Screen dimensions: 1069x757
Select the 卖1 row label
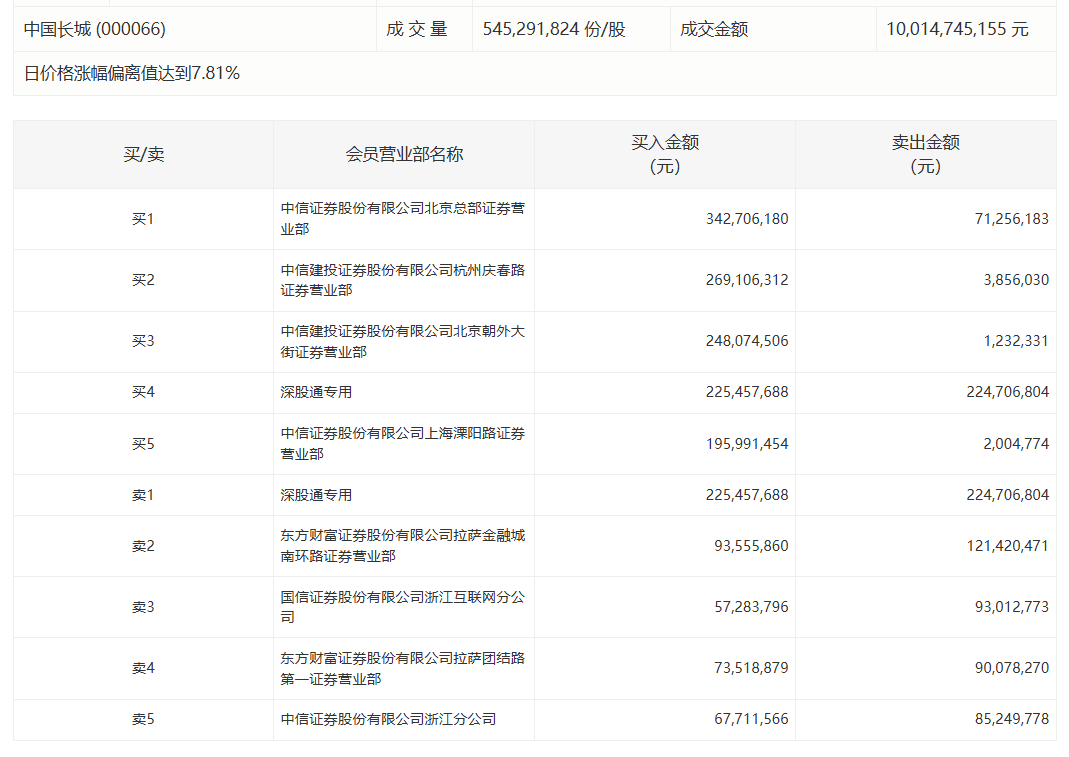(143, 495)
